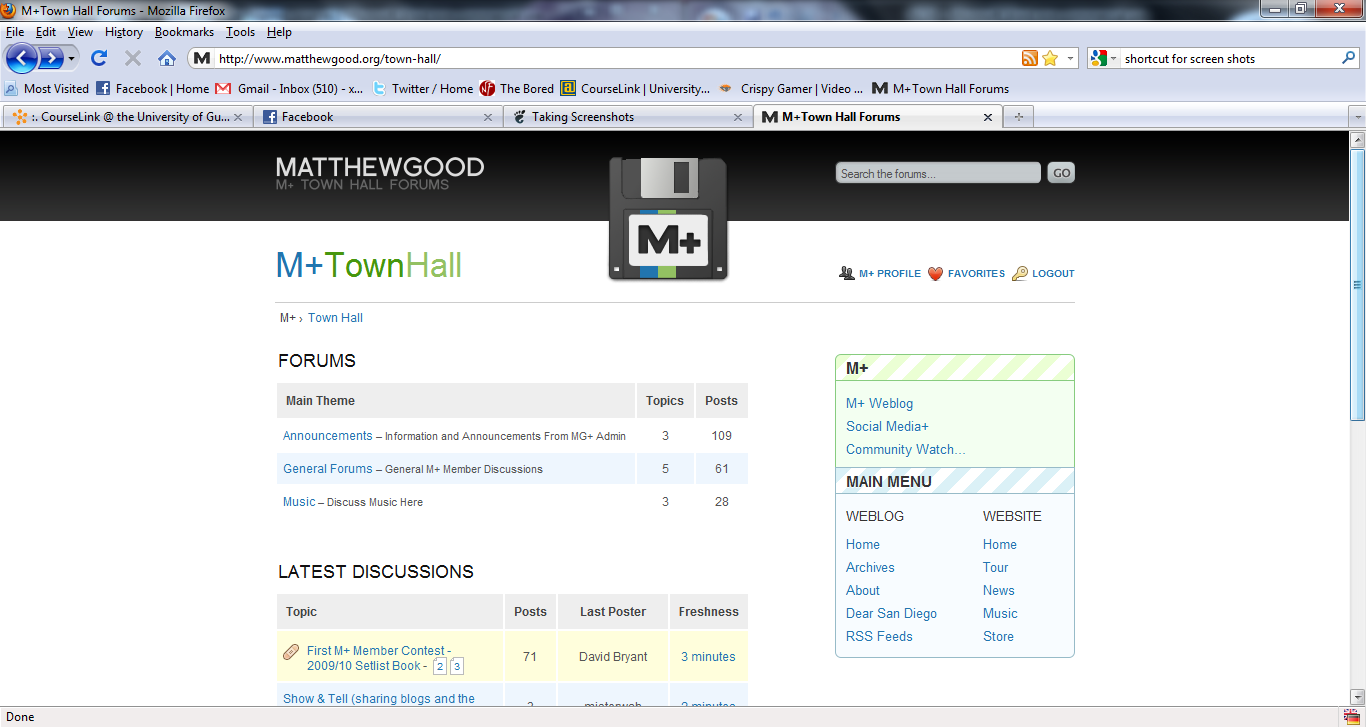Open the View menu
The image size is (1366, 728).
80,32
